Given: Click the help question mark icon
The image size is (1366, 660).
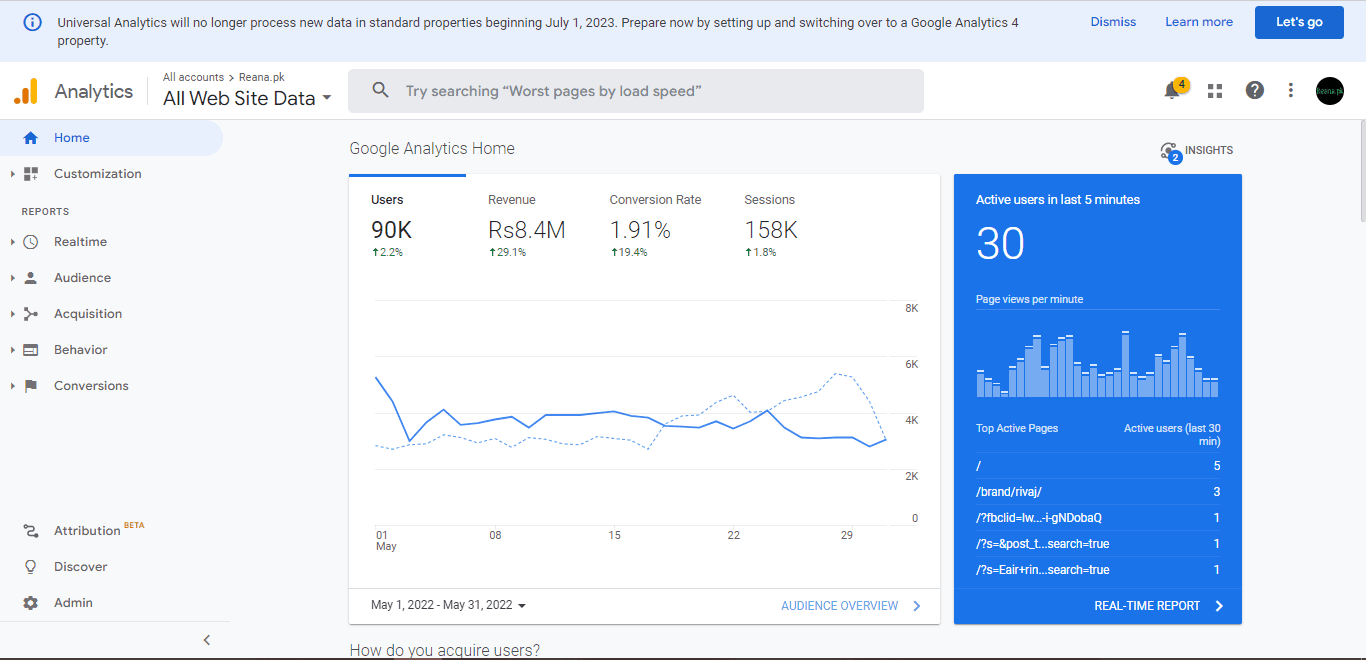Looking at the screenshot, I should (x=1255, y=91).
